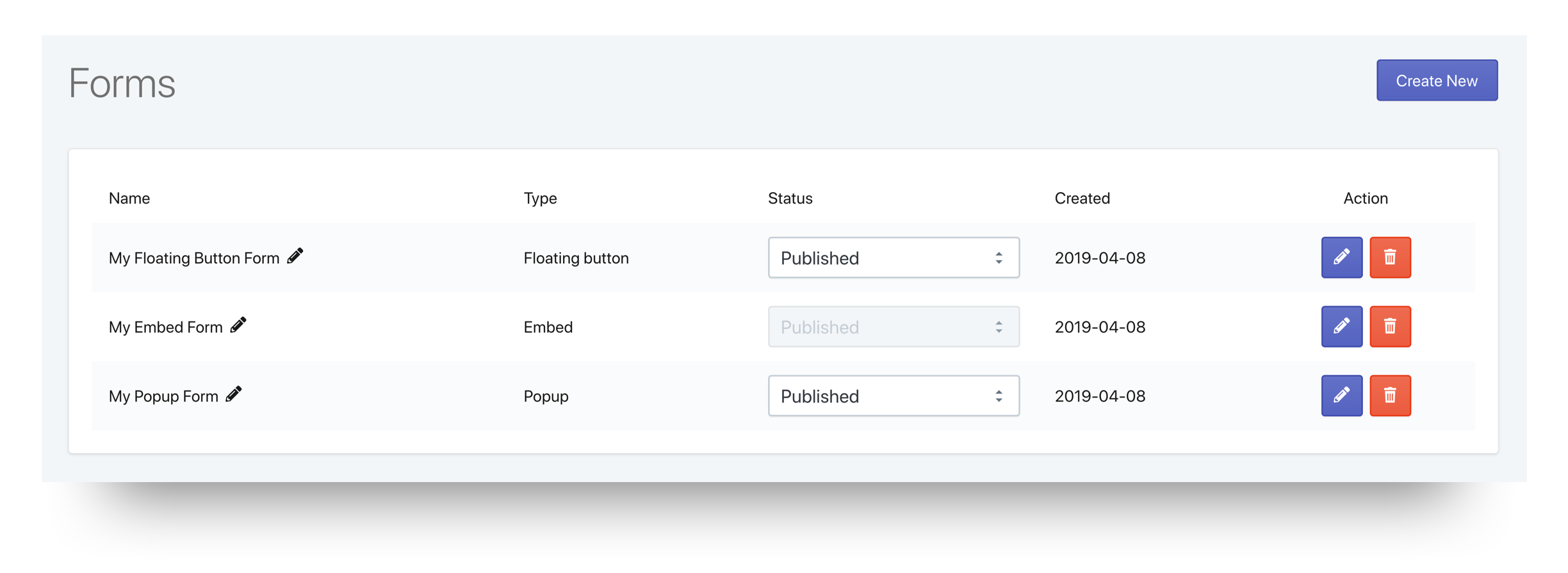Click My Floating Button Form name text
Image resolution: width=1568 pixels, height=573 pixels.
point(194,258)
